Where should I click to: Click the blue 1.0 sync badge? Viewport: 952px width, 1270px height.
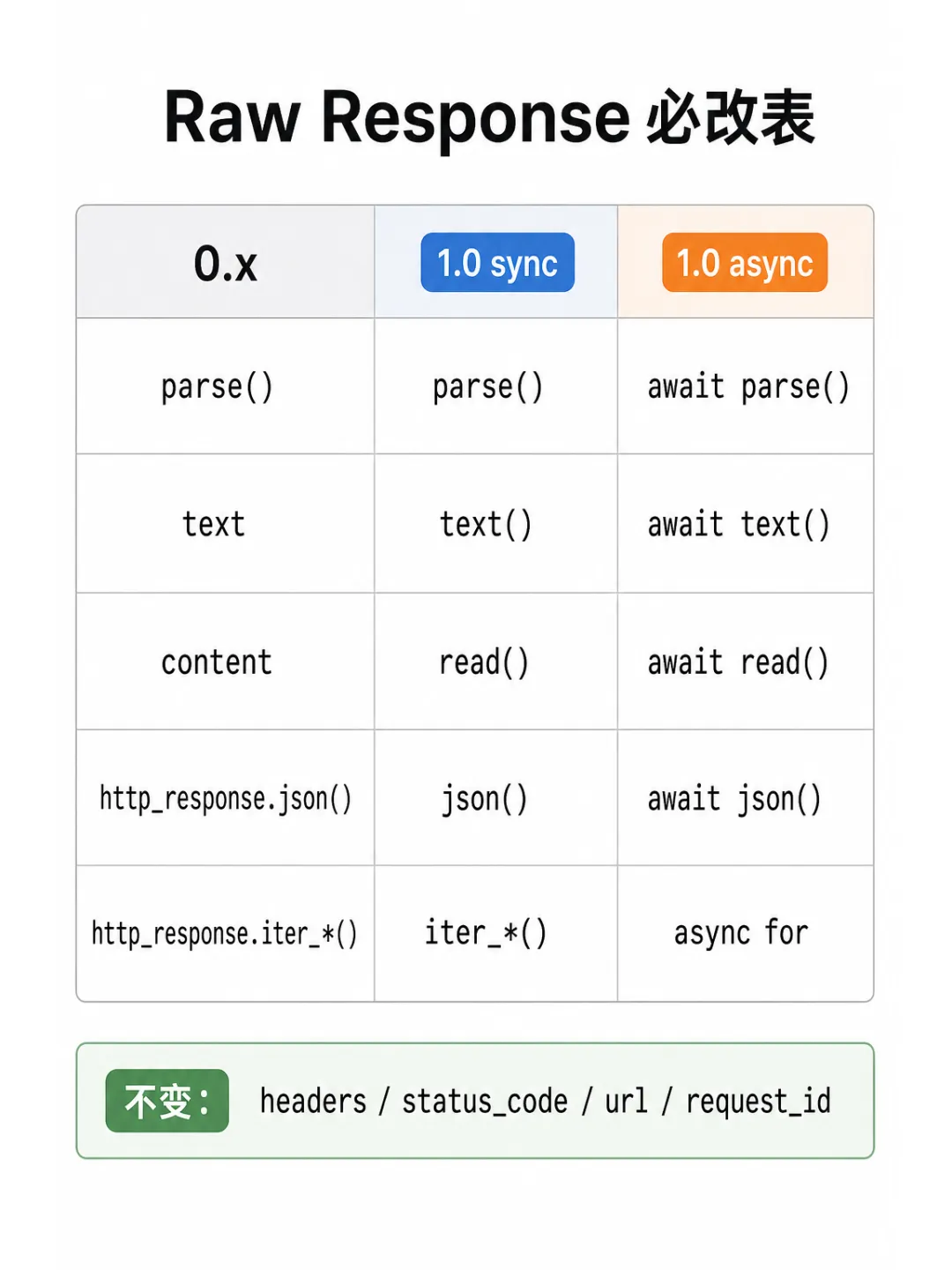click(x=497, y=263)
